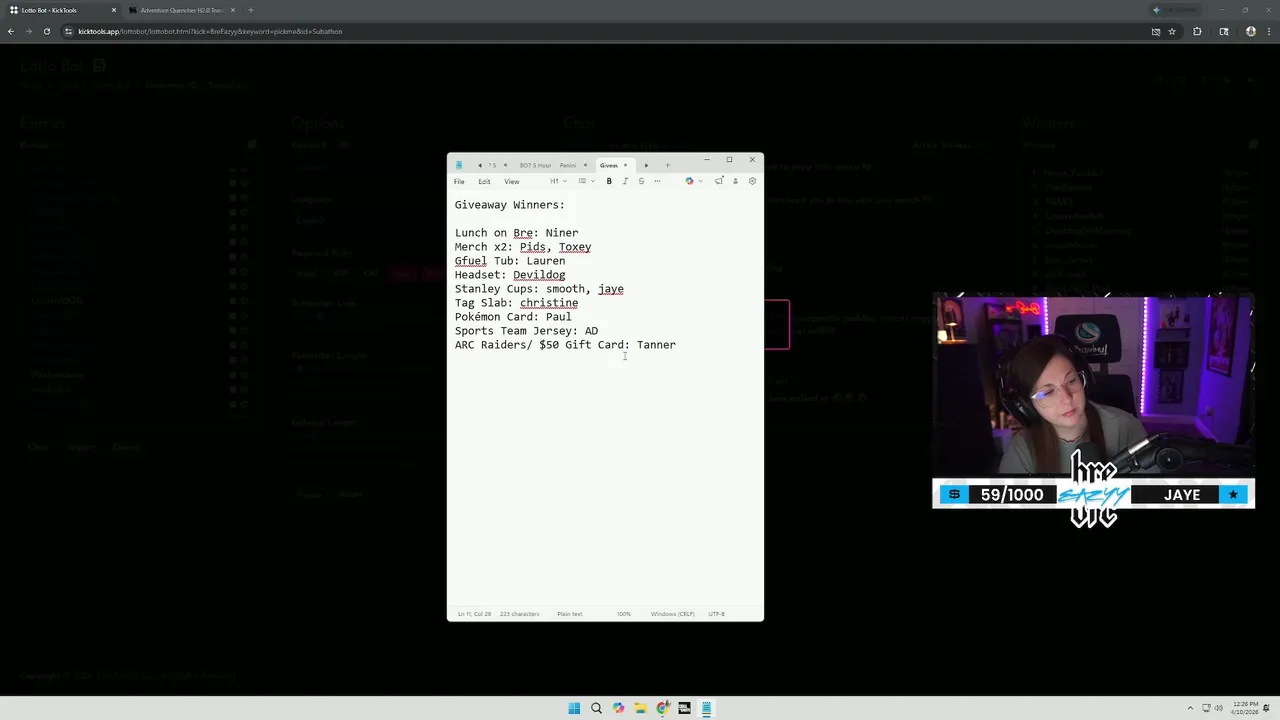Click the 'Gfuel Tub: Lauren' line
Screen dimensions: 1280x720
(510, 261)
